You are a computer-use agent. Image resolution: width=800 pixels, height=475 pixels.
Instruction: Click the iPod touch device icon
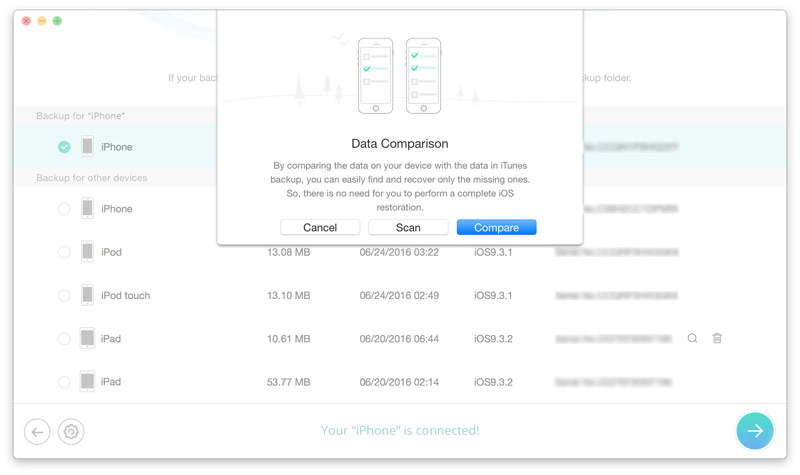[x=87, y=295]
